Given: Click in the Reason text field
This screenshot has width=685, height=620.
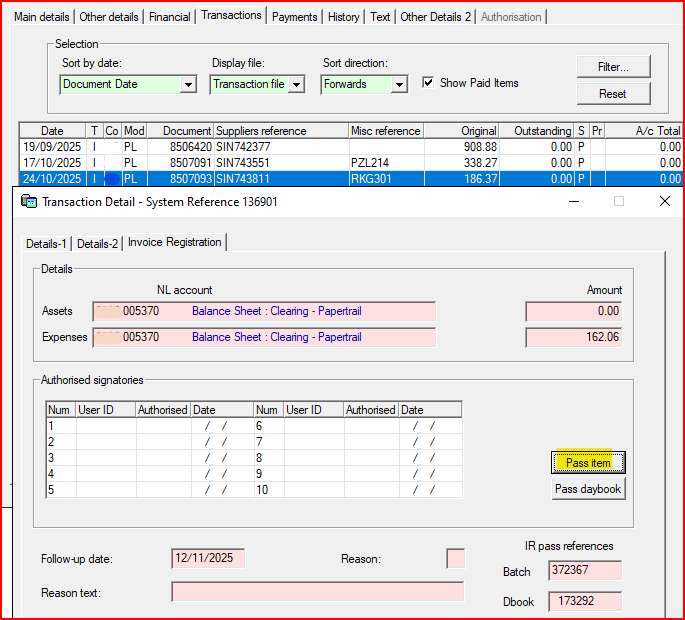Looking at the screenshot, I should [x=317, y=592].
